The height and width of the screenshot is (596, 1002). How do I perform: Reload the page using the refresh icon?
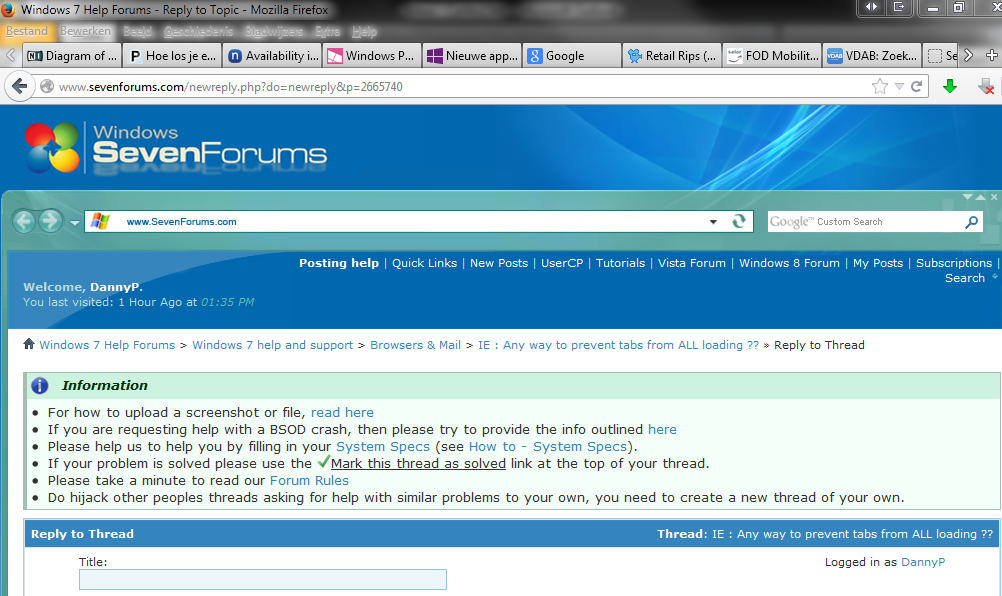click(x=916, y=86)
